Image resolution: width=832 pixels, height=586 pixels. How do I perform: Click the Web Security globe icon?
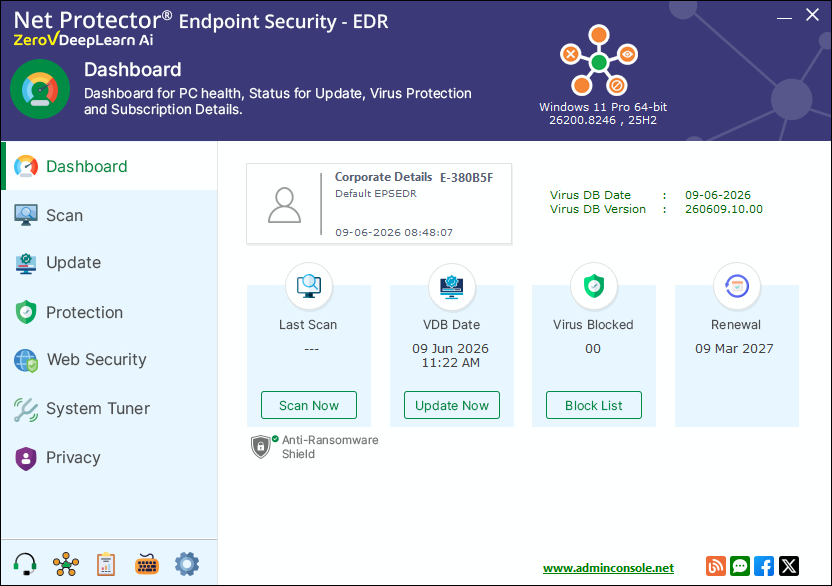26,360
